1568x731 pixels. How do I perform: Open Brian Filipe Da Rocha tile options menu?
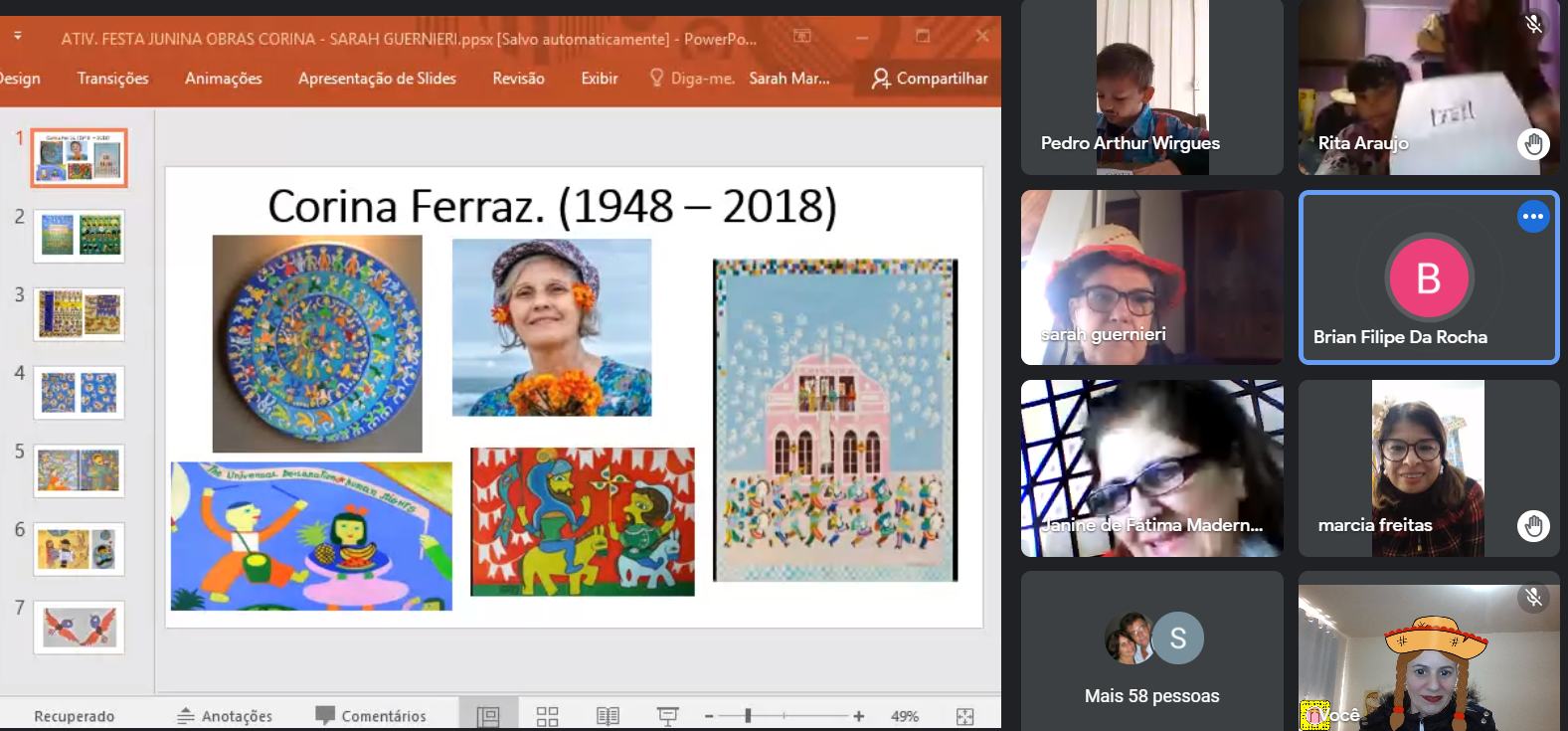1533,216
